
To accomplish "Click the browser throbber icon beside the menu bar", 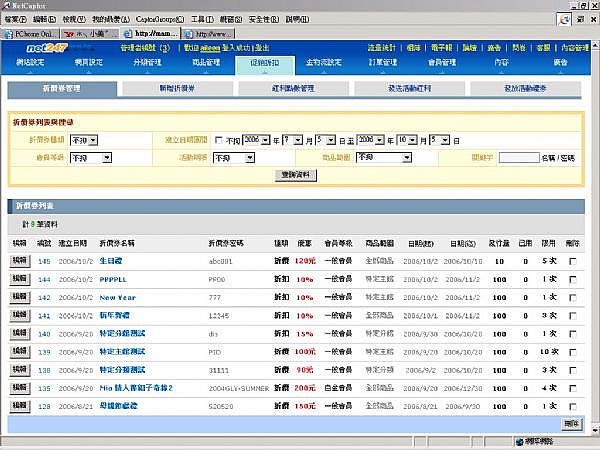I will 564,19.
